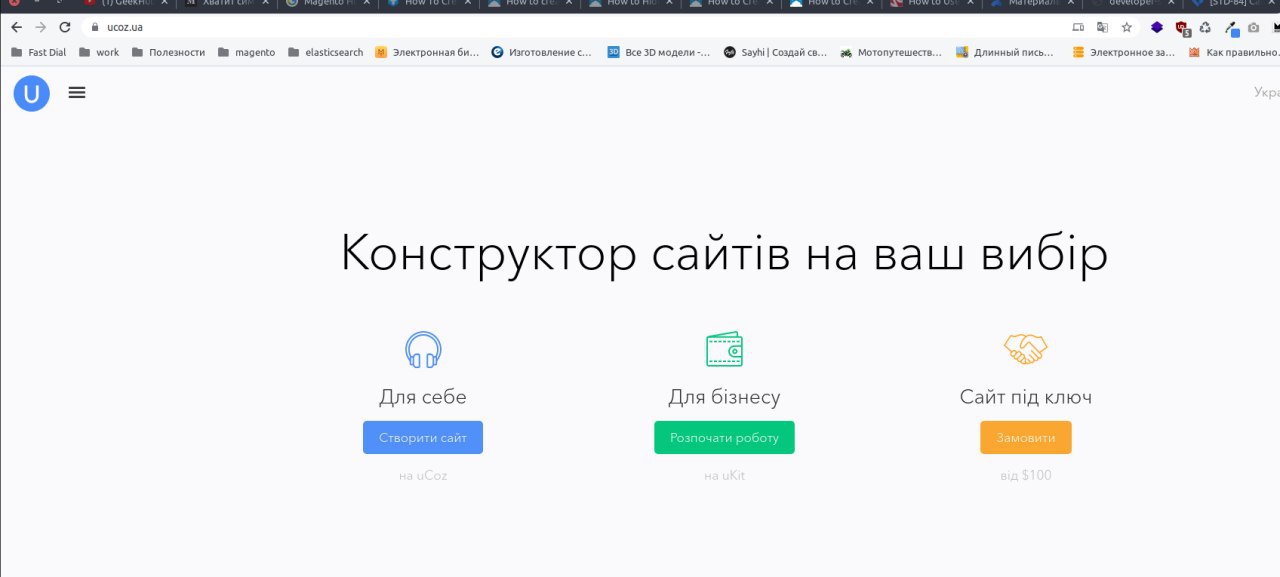The image size is (1280, 577).
Task: Click the handshake icon above Сайт під ключ
Action: (1025, 348)
